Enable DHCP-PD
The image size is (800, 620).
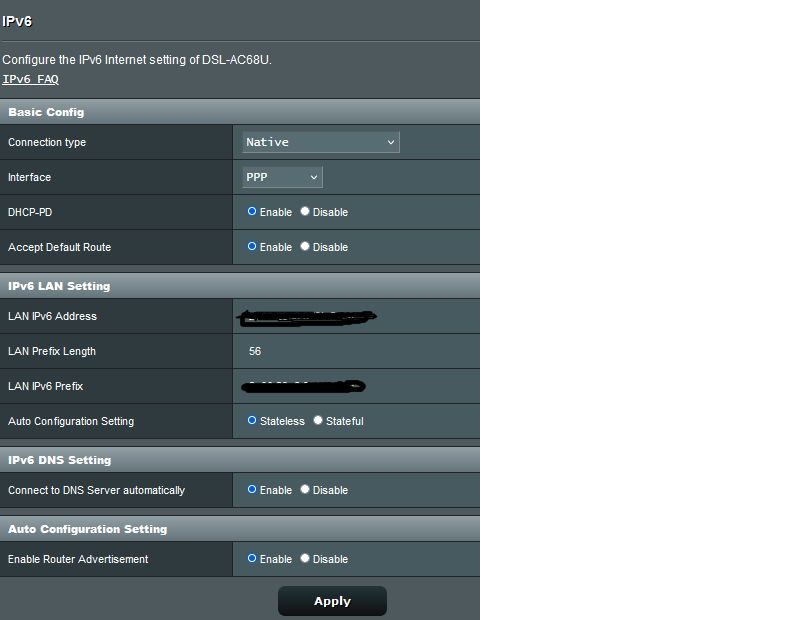(x=253, y=212)
